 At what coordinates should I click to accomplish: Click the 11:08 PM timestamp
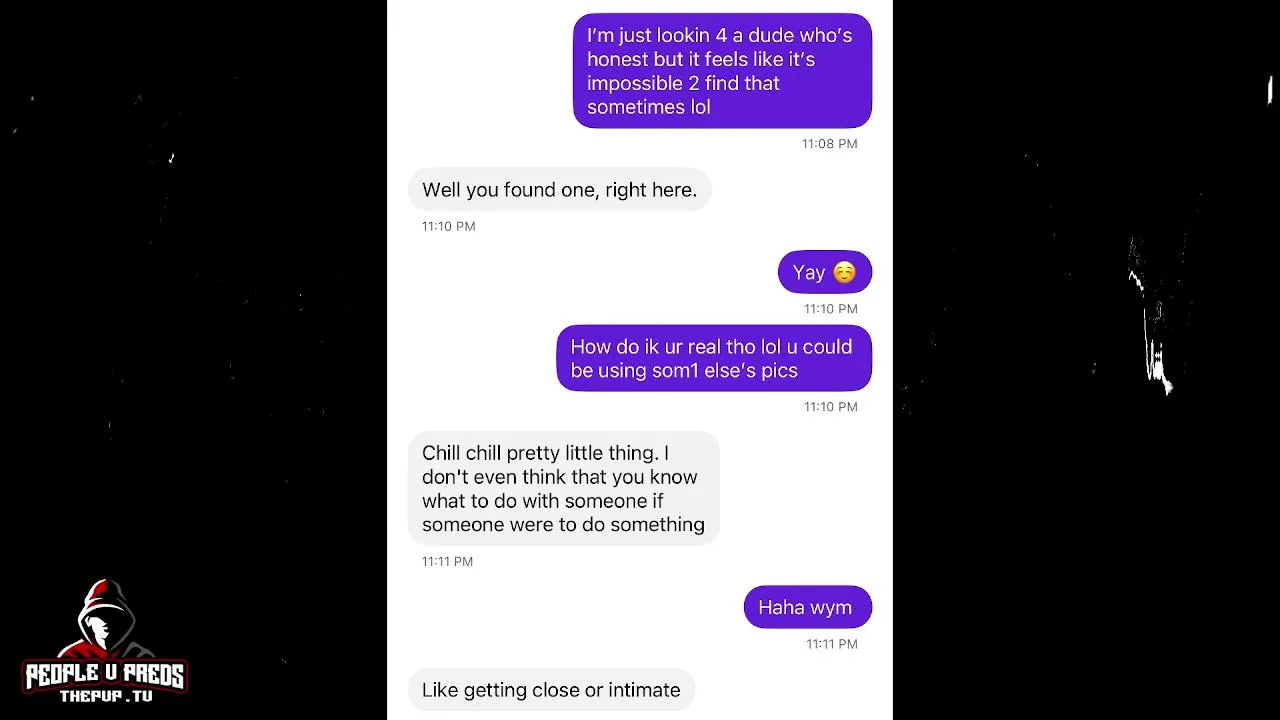coord(829,144)
